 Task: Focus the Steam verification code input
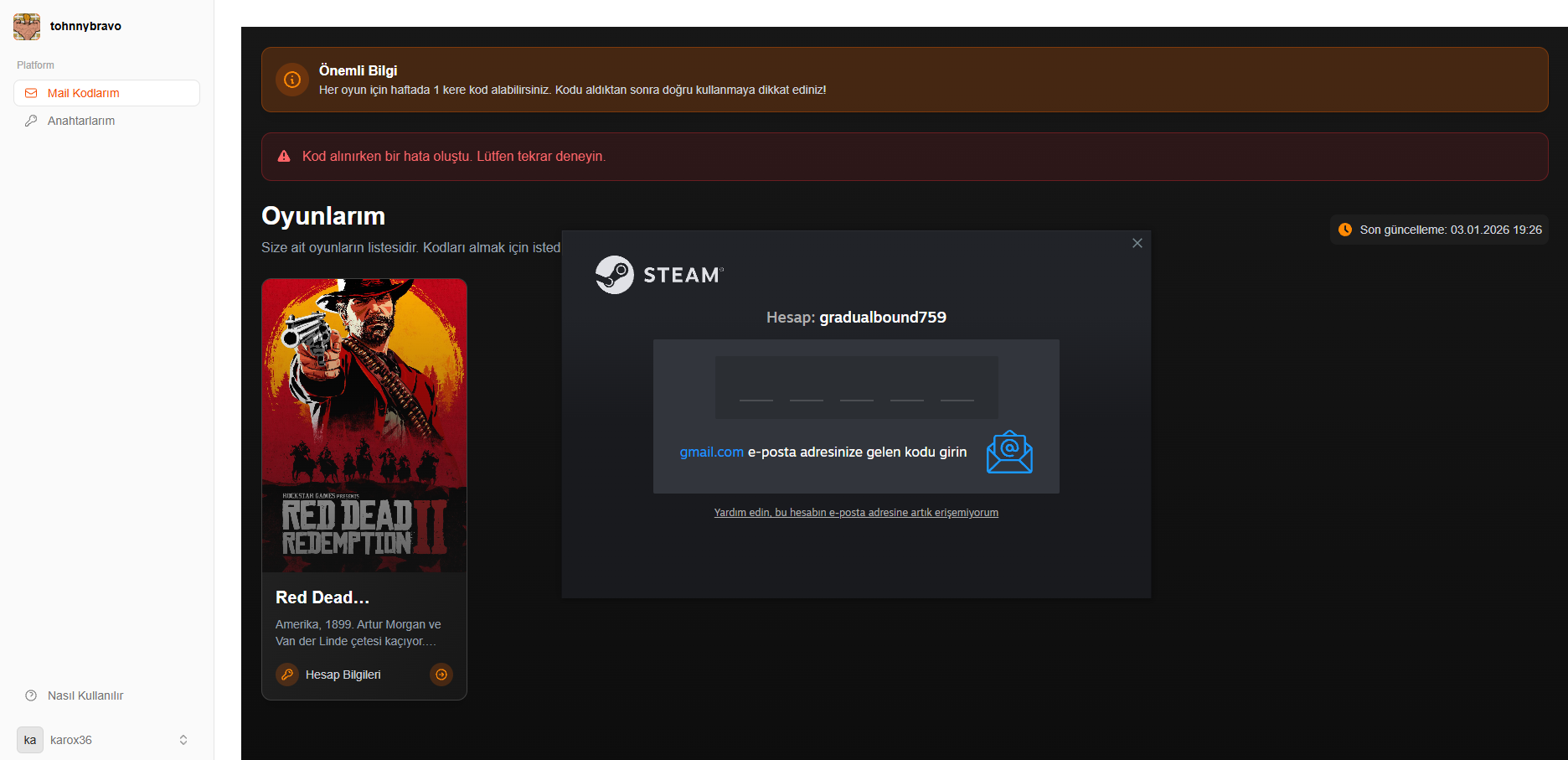(857, 388)
